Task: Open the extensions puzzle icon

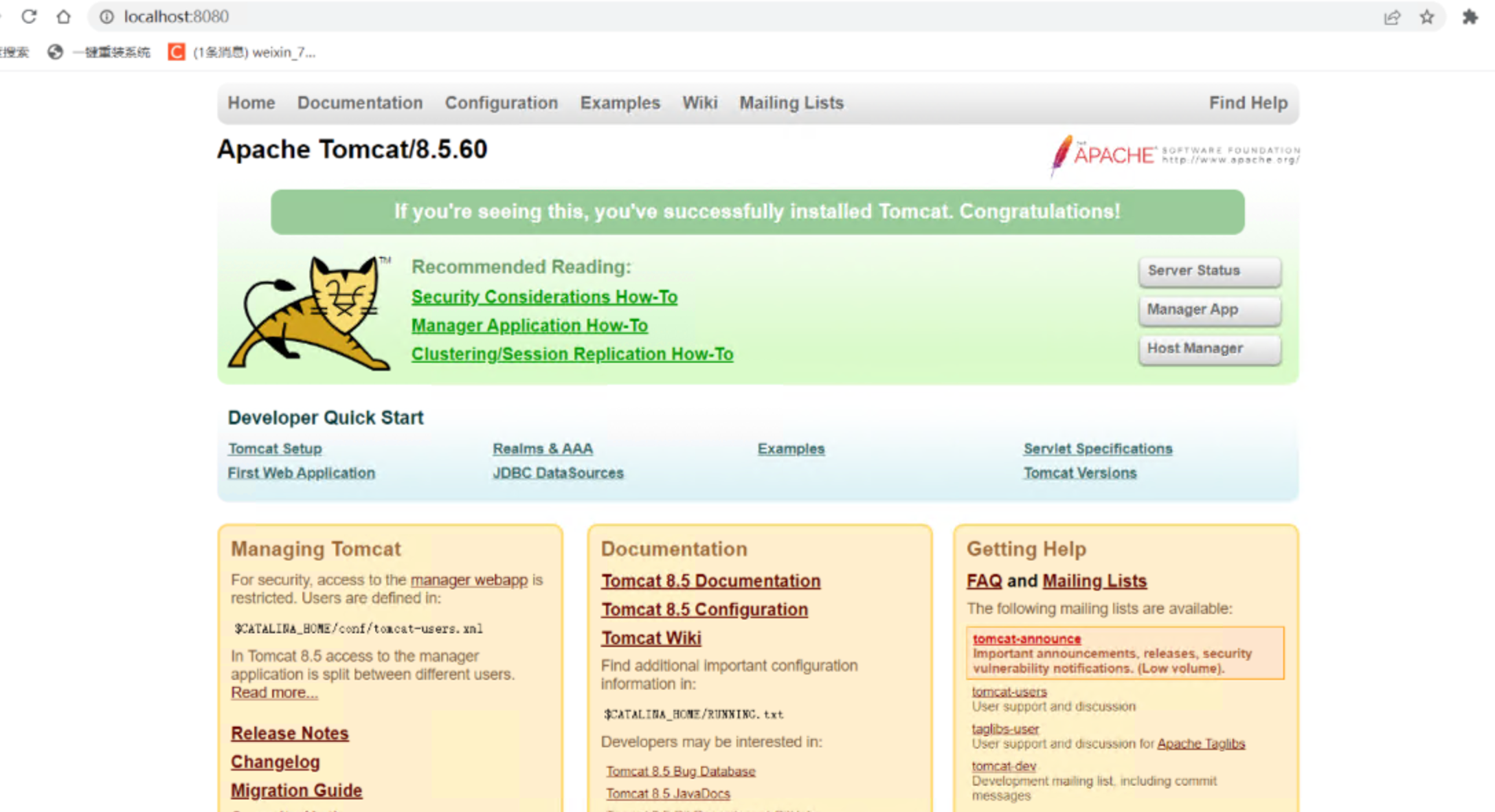Action: (x=1470, y=17)
